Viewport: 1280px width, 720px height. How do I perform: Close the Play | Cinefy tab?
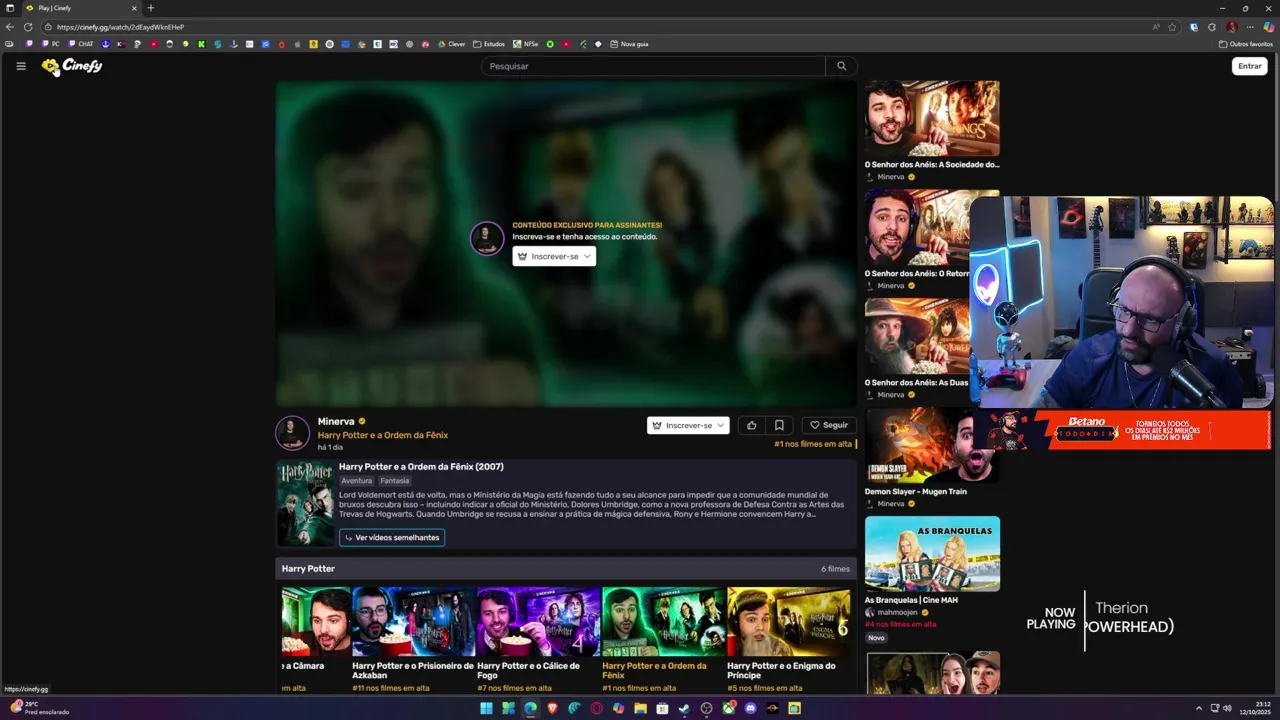134,8
